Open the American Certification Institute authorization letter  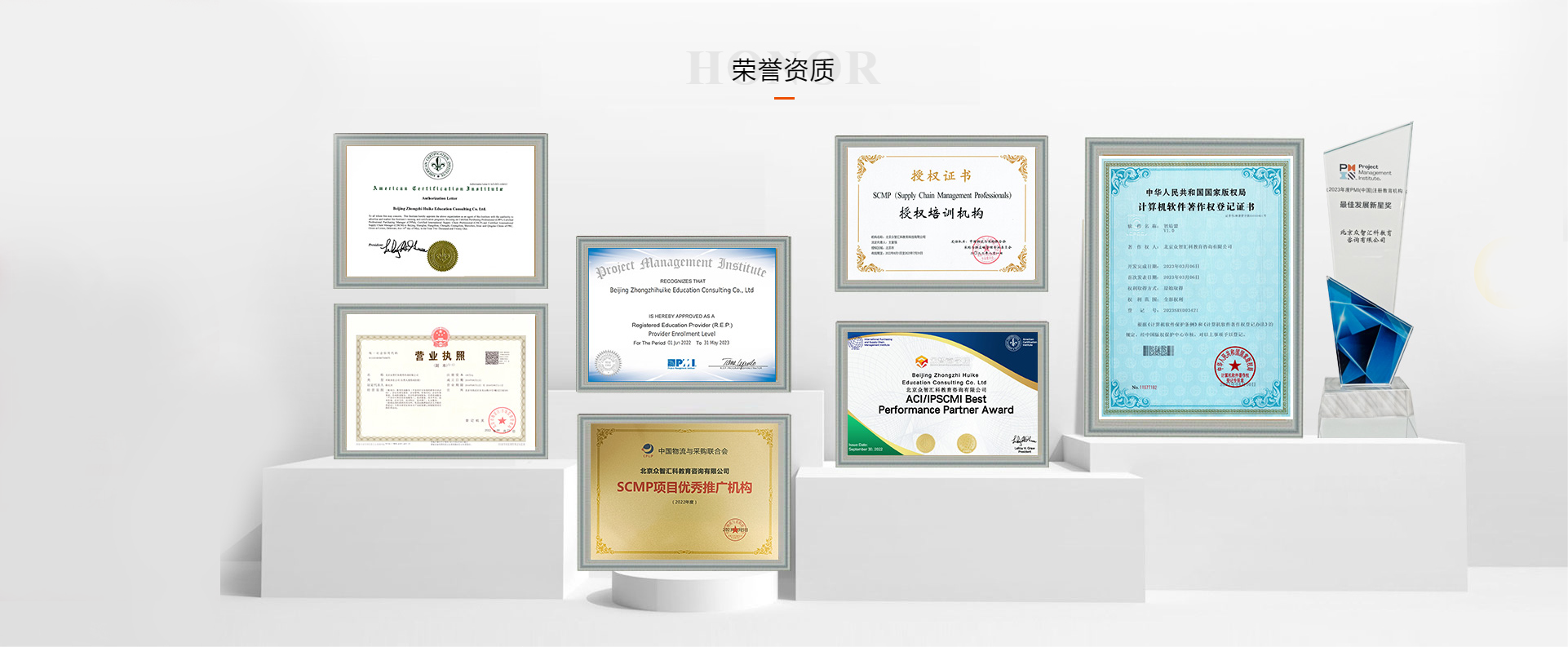441,210
